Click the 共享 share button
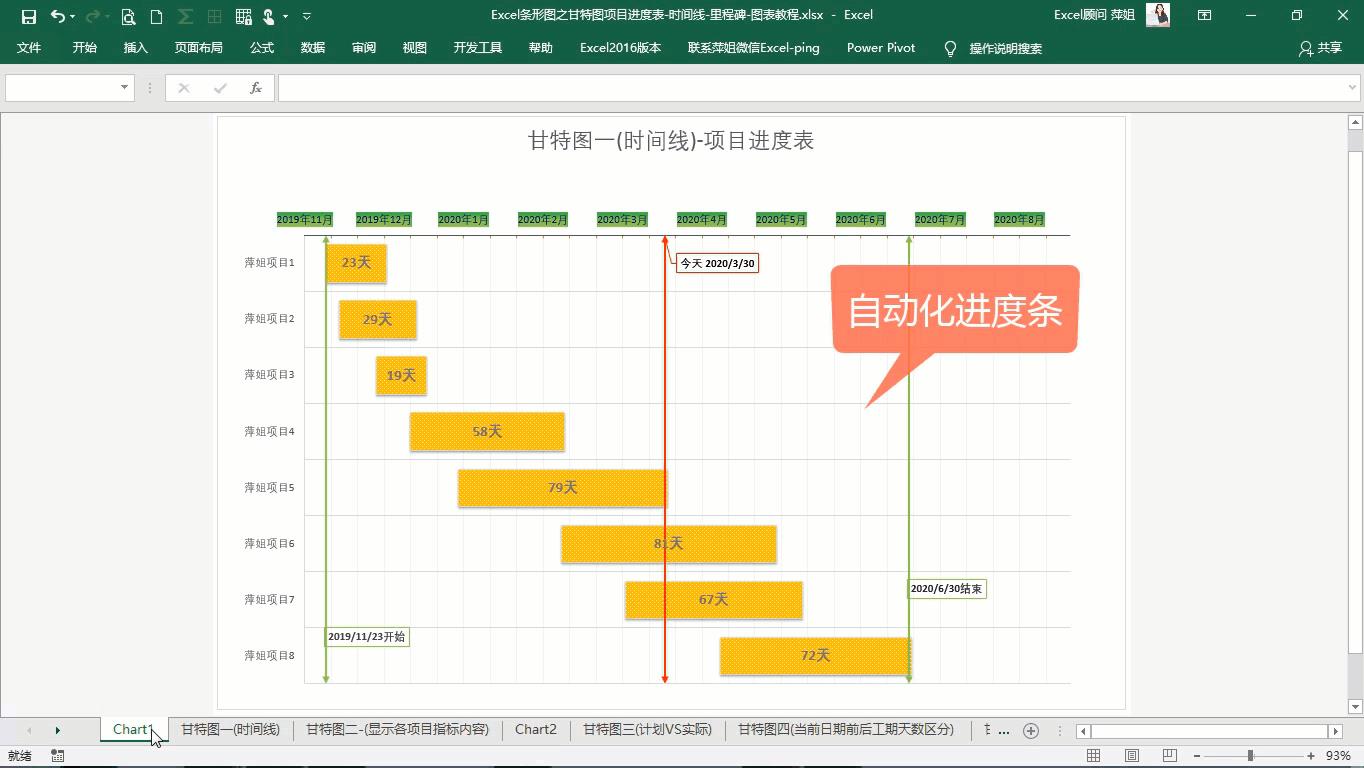Image resolution: width=1364 pixels, height=768 pixels. [1320, 48]
